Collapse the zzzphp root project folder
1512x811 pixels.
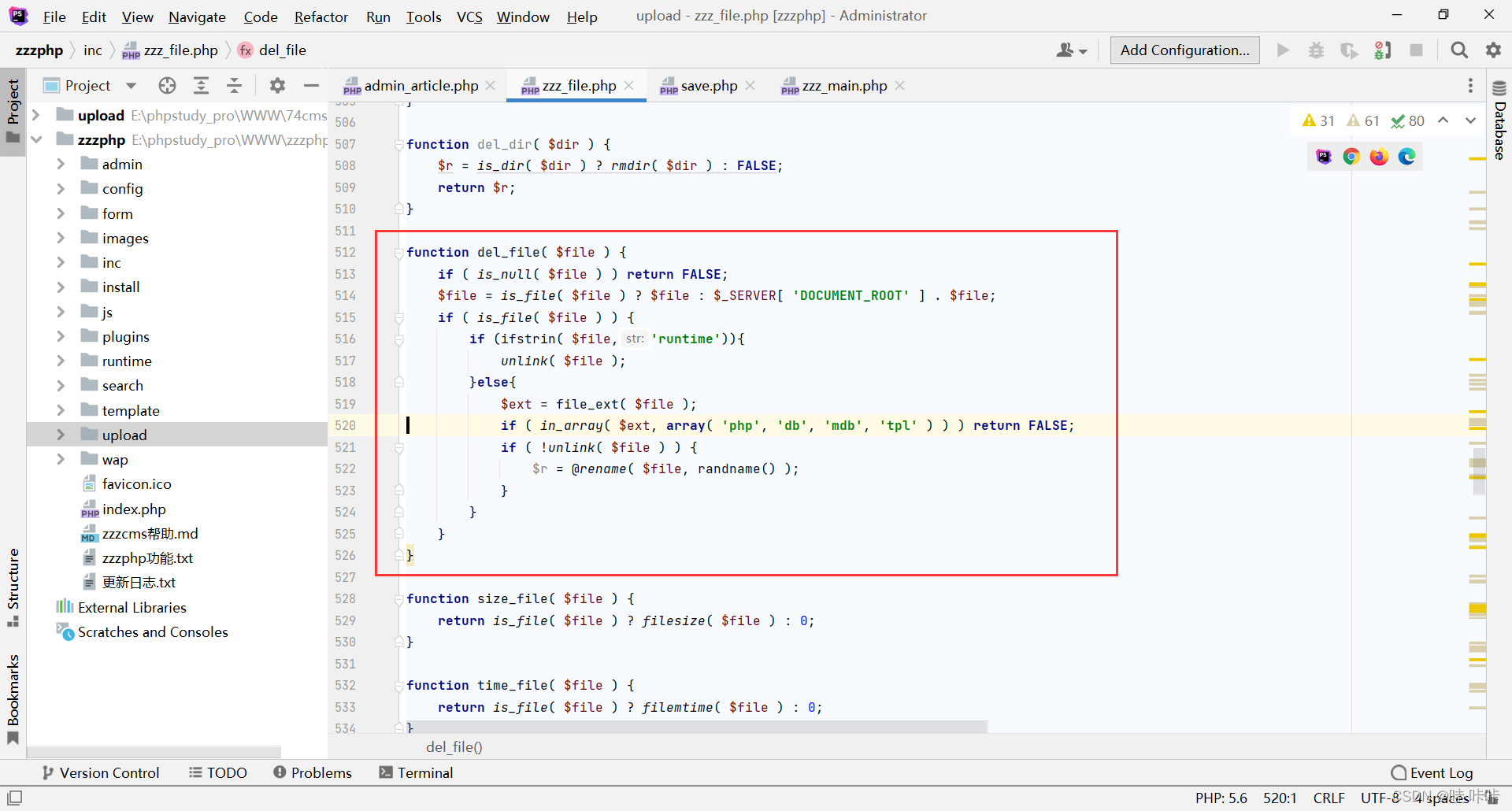click(35, 140)
